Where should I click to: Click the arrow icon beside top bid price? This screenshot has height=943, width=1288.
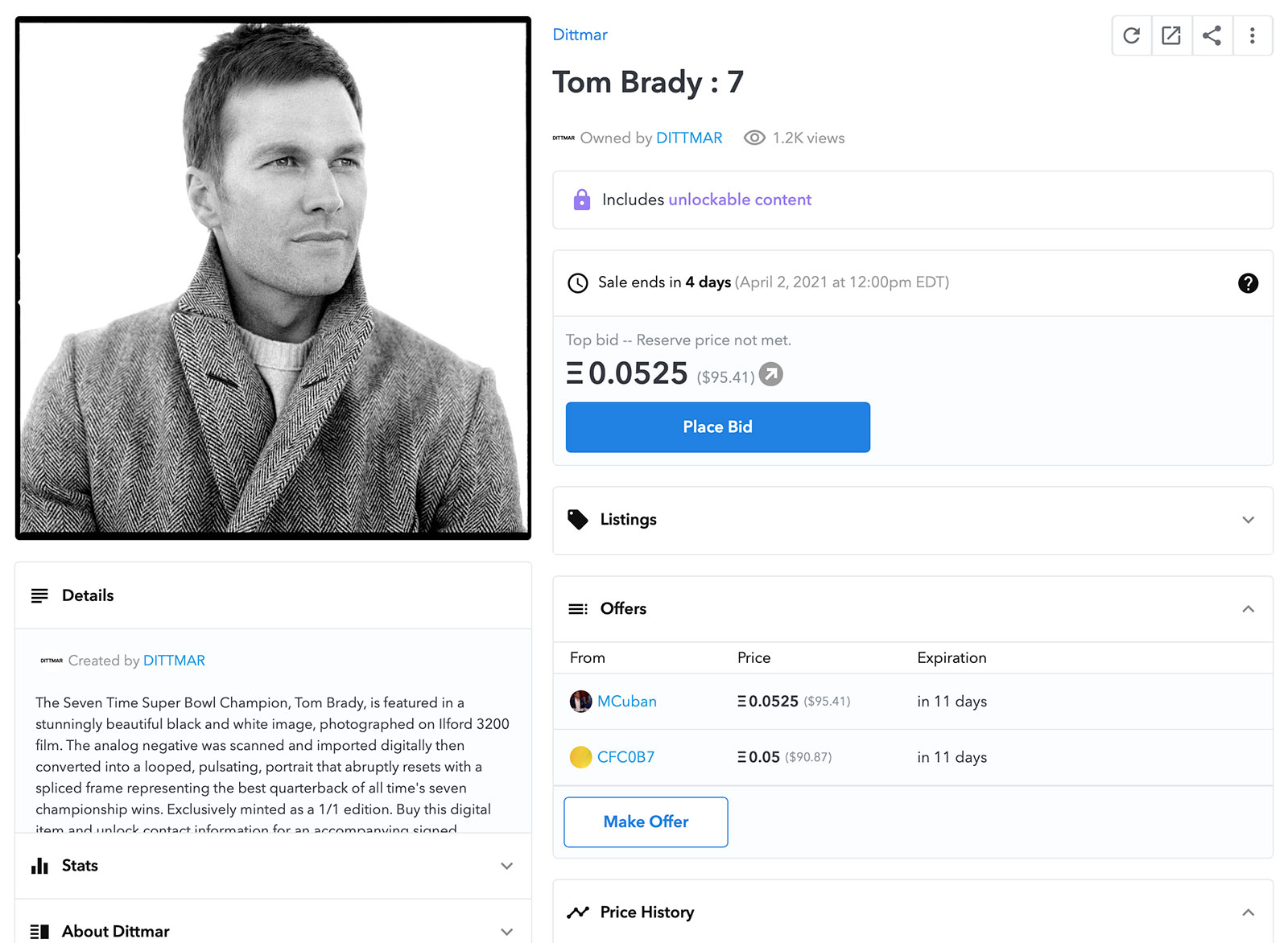click(771, 375)
